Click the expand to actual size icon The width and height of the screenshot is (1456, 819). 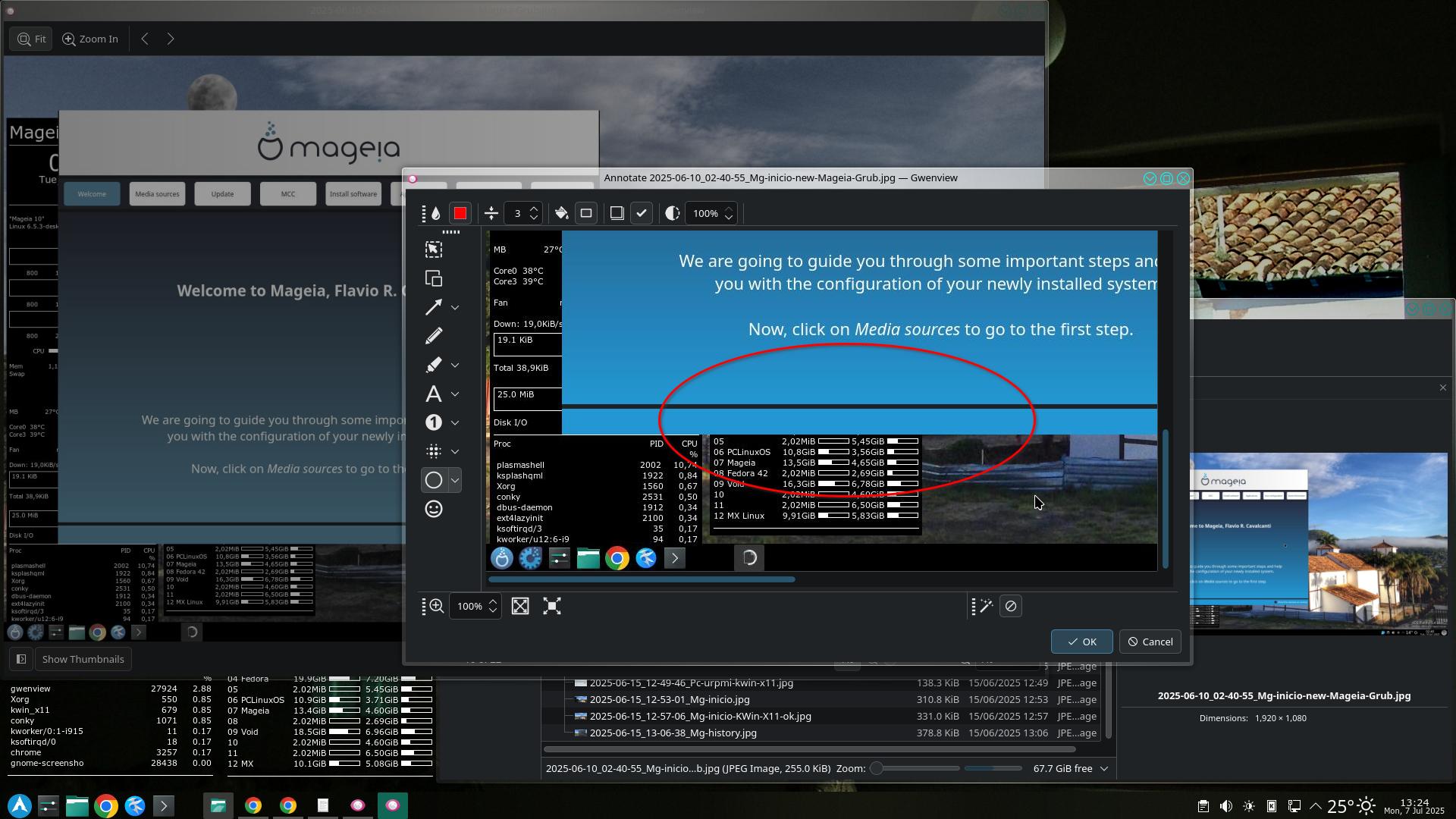point(552,606)
